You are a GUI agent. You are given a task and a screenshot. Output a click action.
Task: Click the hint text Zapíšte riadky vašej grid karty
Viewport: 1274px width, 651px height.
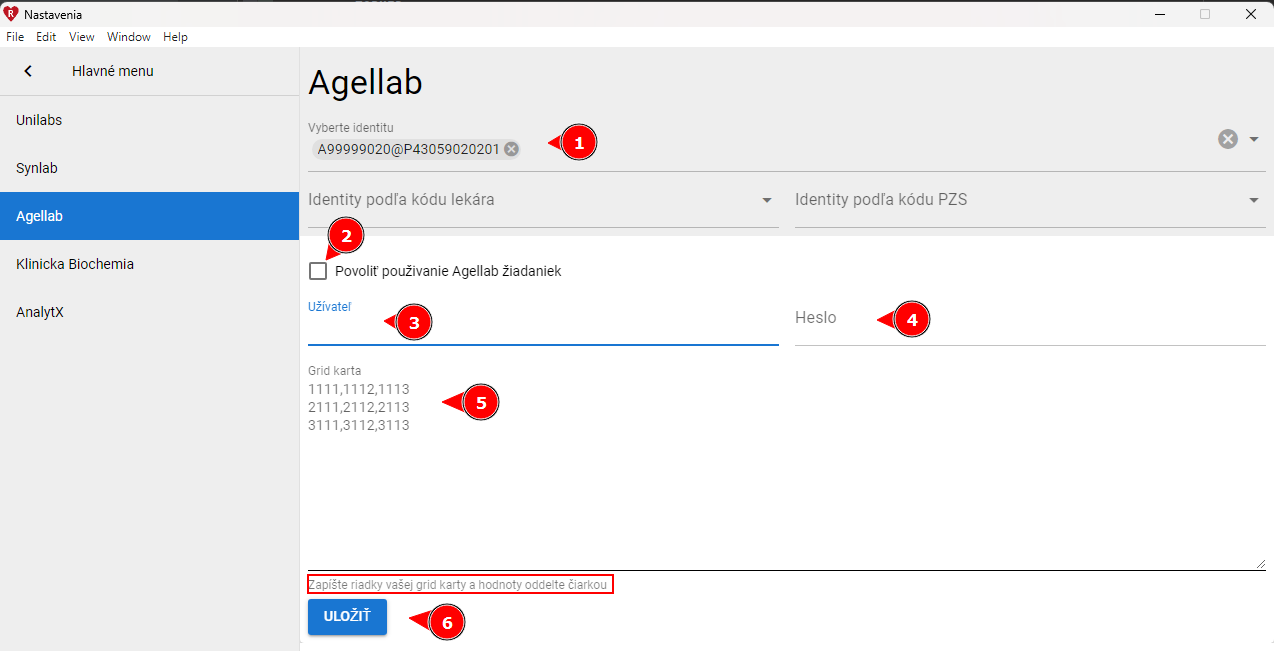tap(460, 584)
